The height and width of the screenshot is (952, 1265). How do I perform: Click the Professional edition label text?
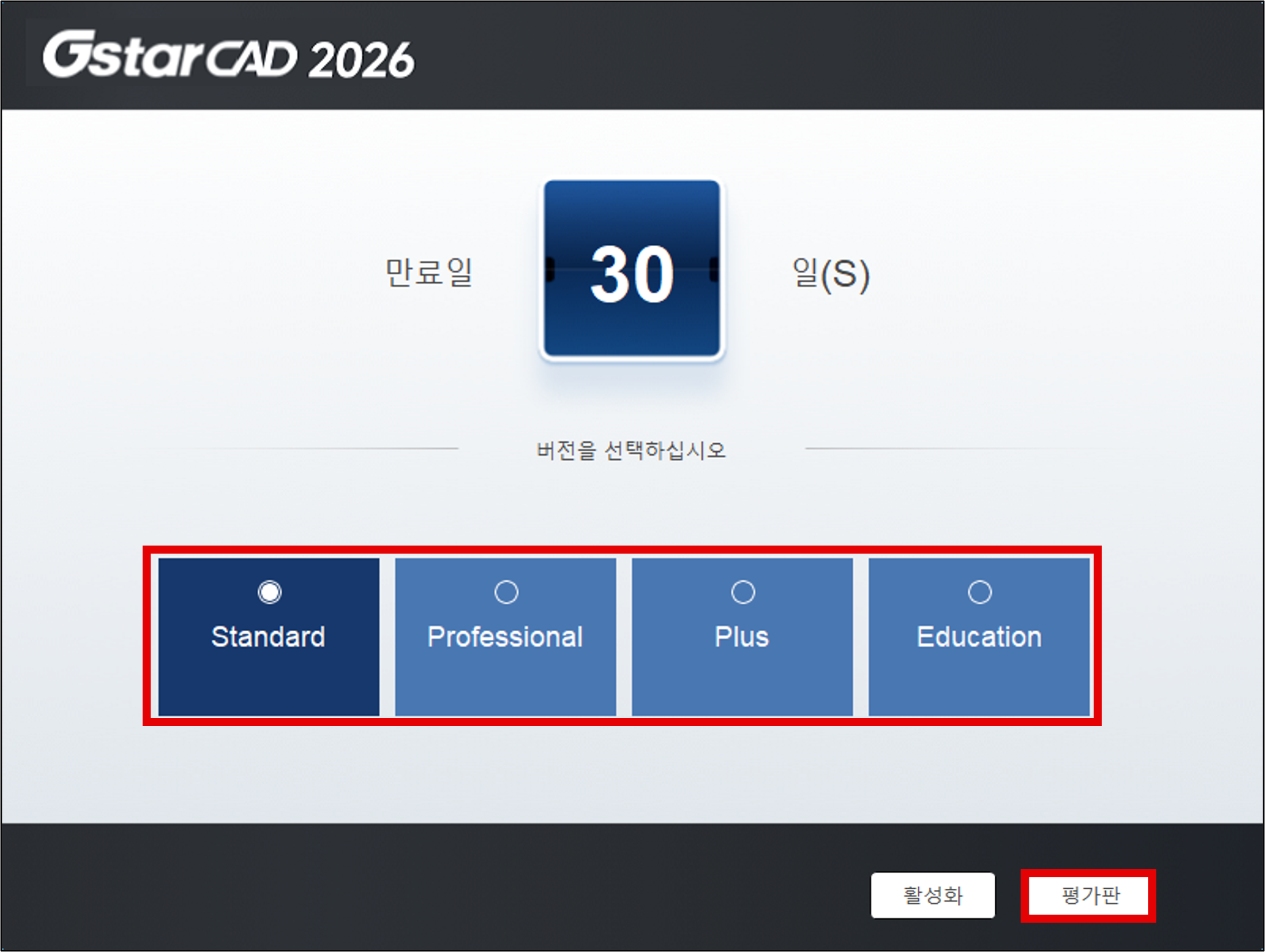point(505,637)
